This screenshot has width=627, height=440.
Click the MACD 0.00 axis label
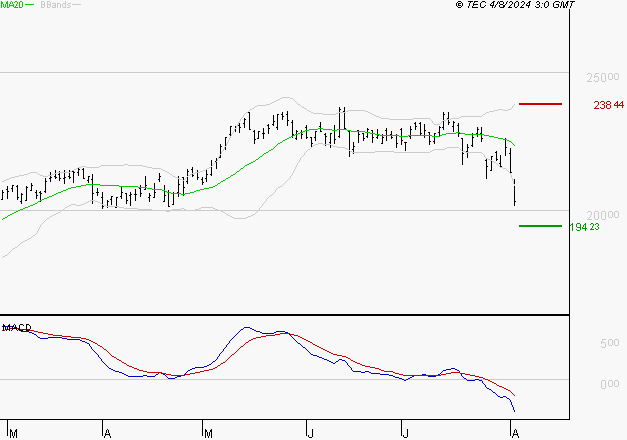pyautogui.click(x=609, y=384)
